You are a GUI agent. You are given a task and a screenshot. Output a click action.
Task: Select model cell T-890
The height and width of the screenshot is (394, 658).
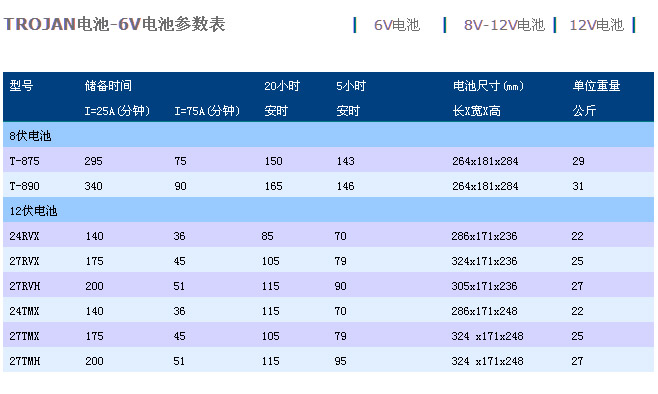[24, 186]
